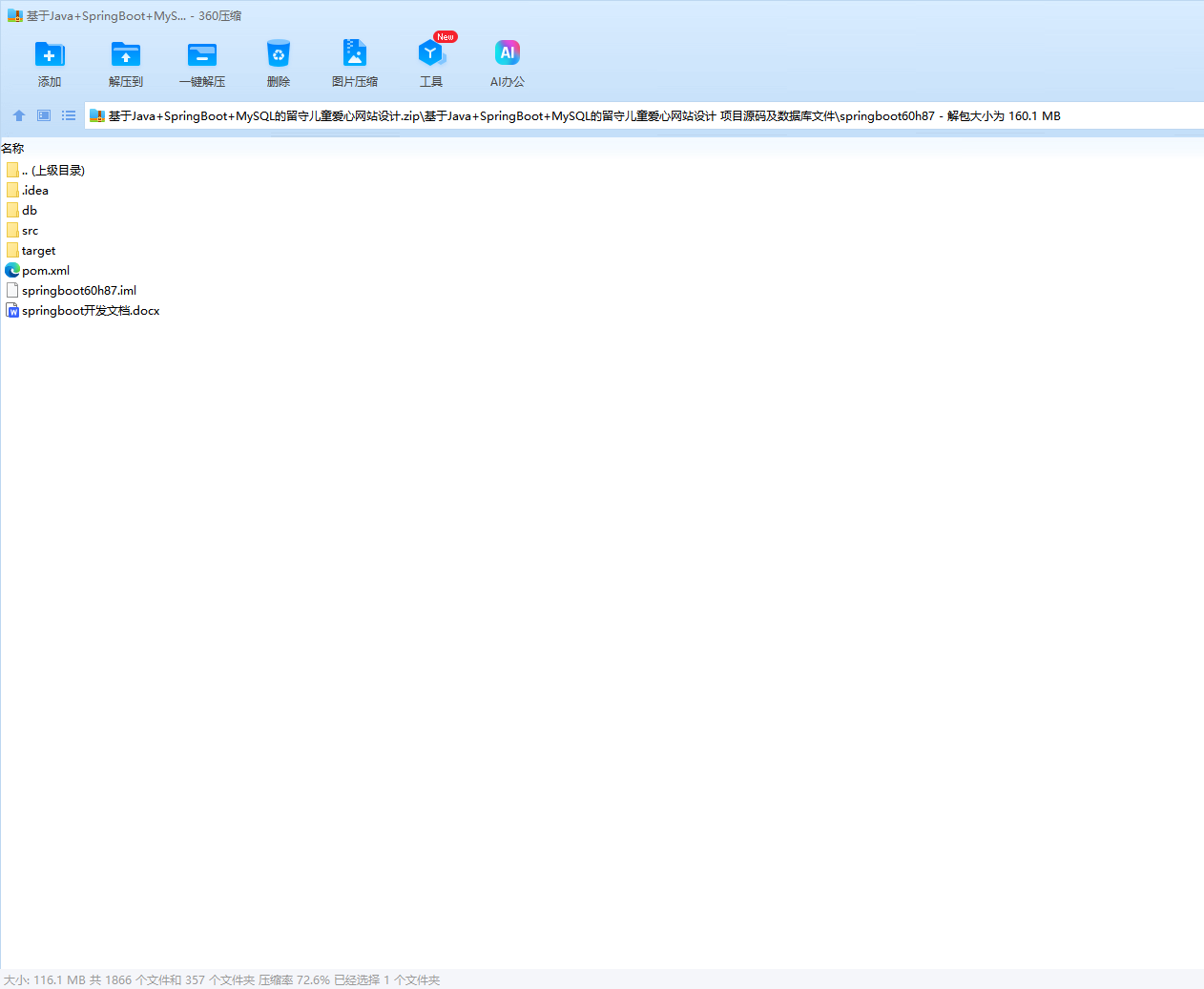Sort the list by the 名称 column header
The height and width of the screenshot is (989, 1204).
point(12,149)
